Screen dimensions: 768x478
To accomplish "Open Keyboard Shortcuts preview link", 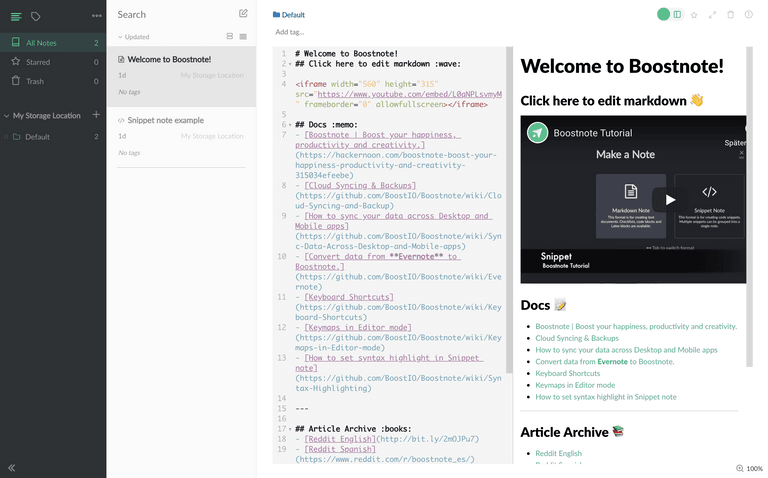I will coord(568,373).
